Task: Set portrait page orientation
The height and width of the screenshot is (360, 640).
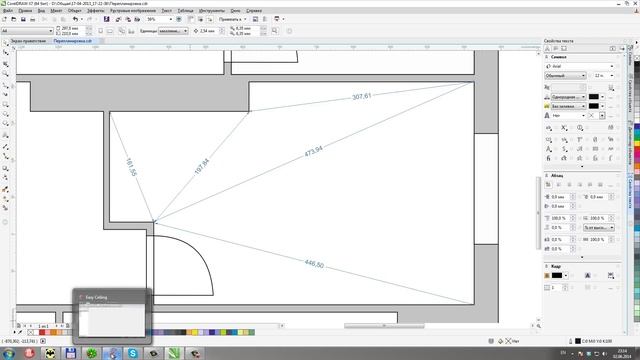Action: (x=100, y=31)
